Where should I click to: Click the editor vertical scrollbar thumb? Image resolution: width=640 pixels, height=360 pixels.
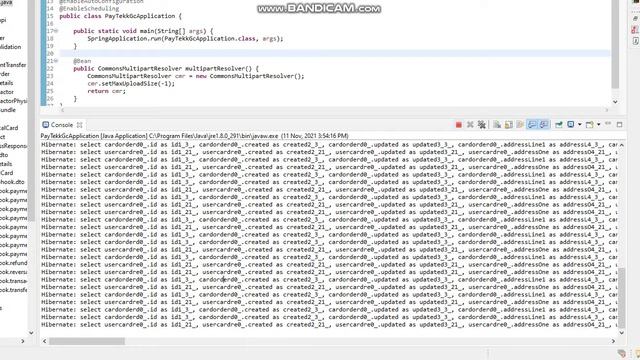615,44
